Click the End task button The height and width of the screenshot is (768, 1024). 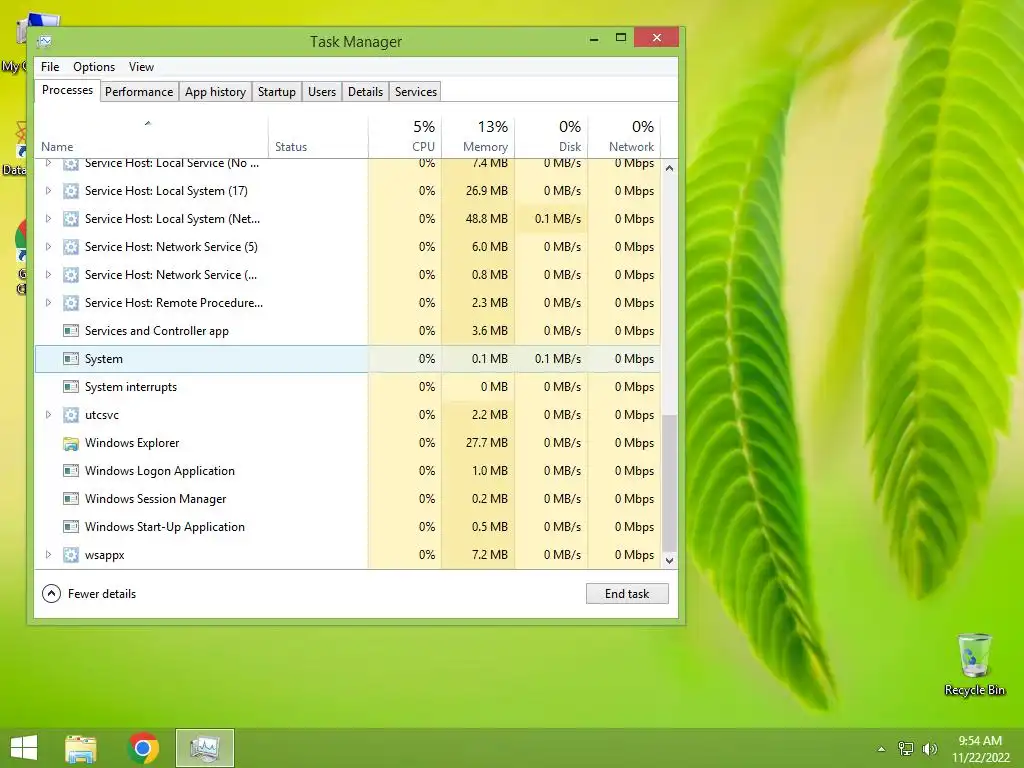pos(627,594)
